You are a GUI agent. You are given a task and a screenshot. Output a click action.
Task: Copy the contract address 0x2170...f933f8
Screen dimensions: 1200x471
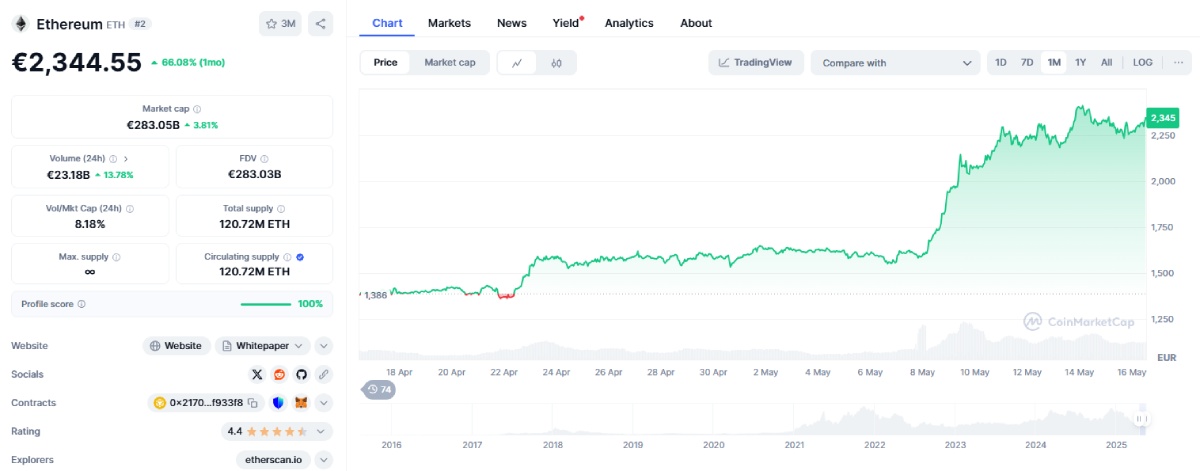tap(252, 403)
